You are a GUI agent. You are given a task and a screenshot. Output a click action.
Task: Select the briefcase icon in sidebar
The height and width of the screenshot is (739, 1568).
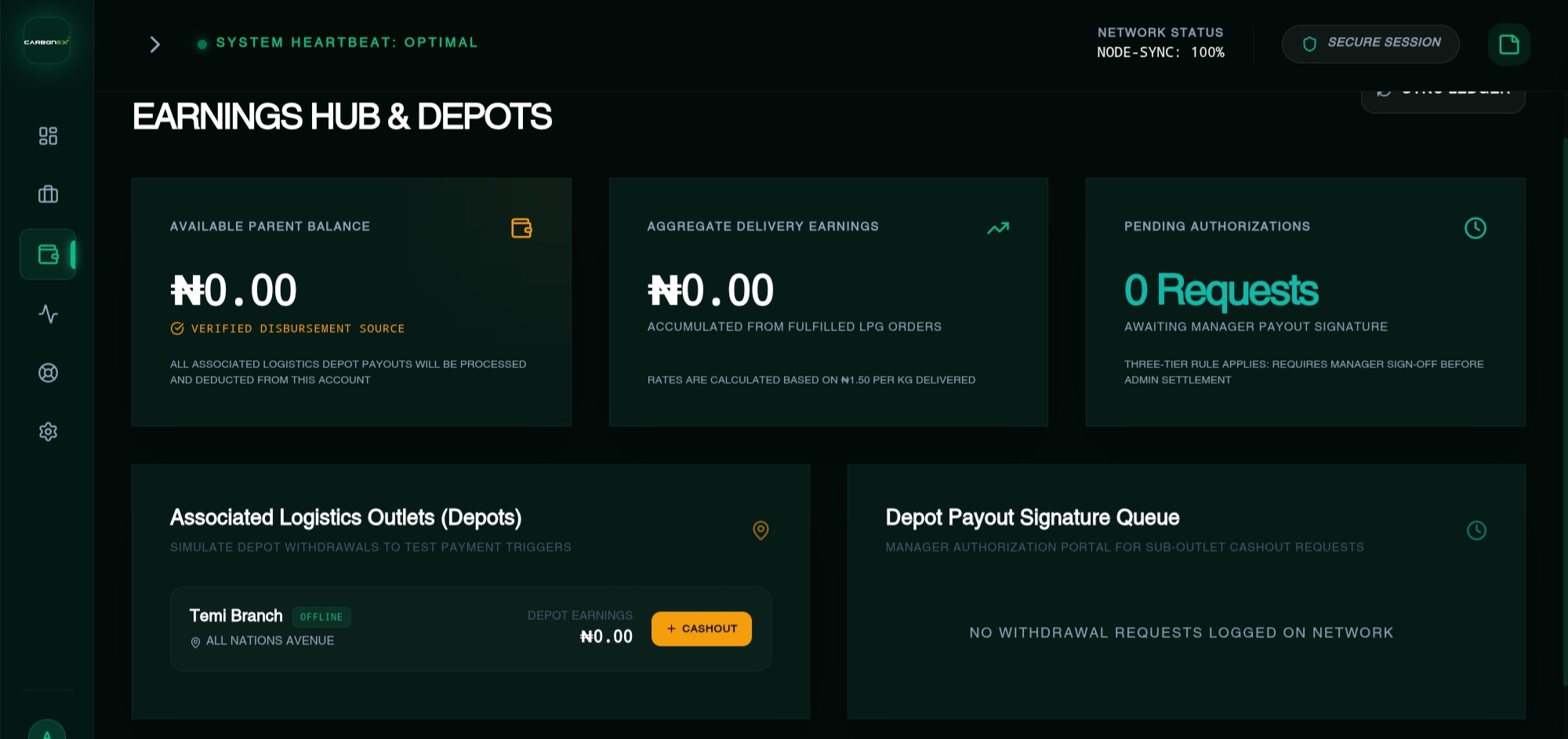48,194
